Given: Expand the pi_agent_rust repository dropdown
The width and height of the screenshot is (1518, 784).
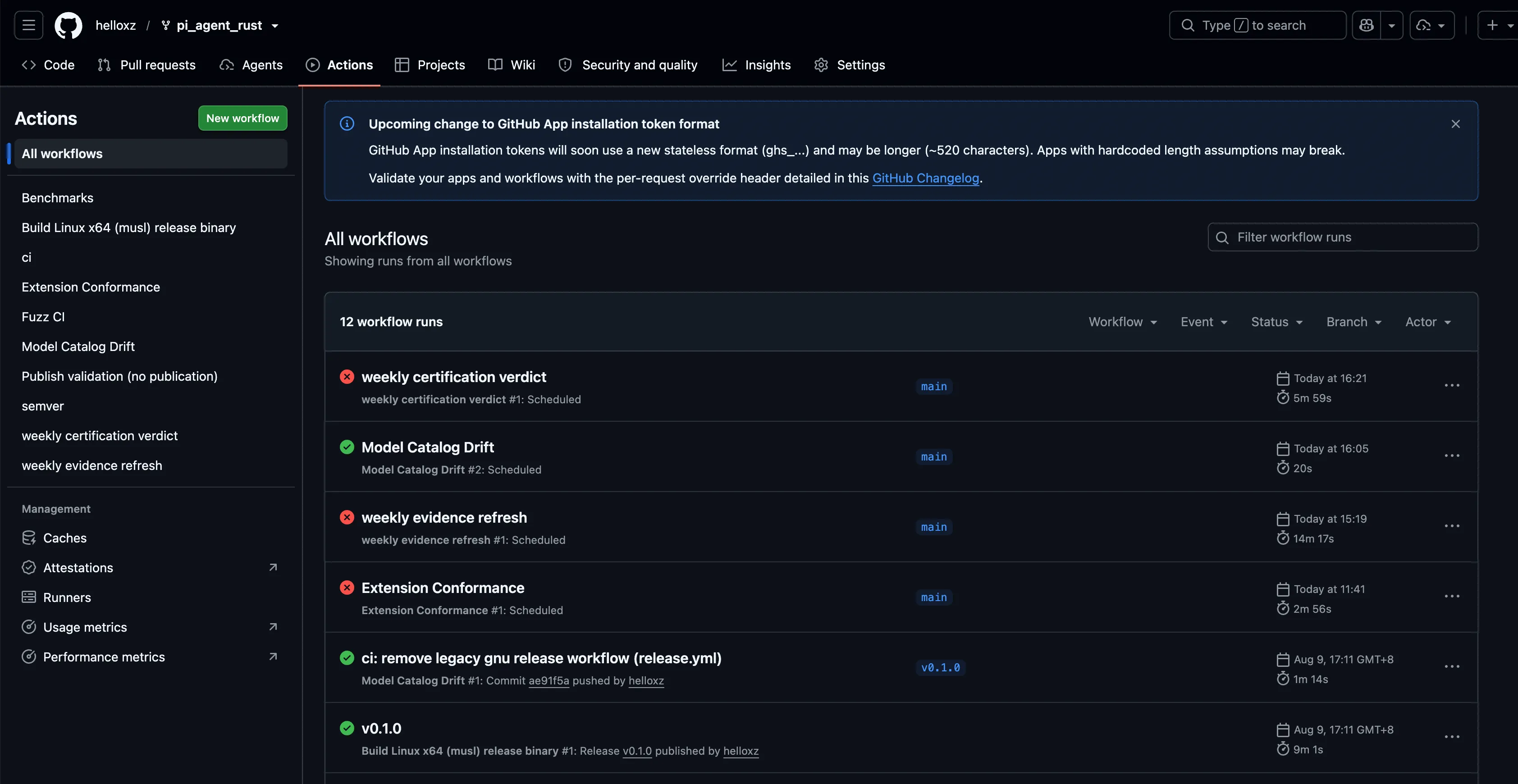Looking at the screenshot, I should 274,26.
